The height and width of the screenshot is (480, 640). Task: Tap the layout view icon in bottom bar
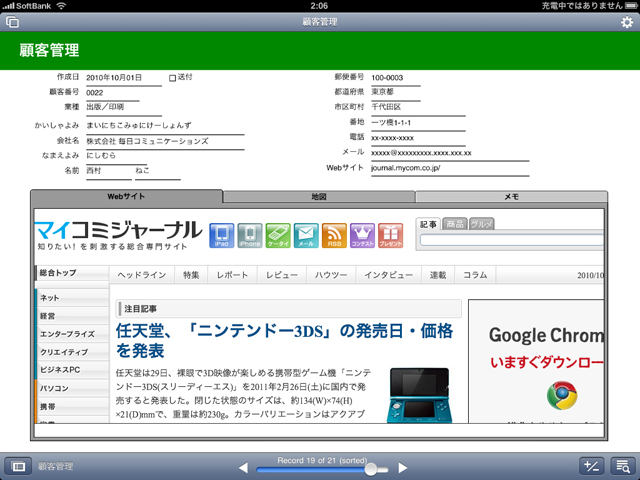18,466
